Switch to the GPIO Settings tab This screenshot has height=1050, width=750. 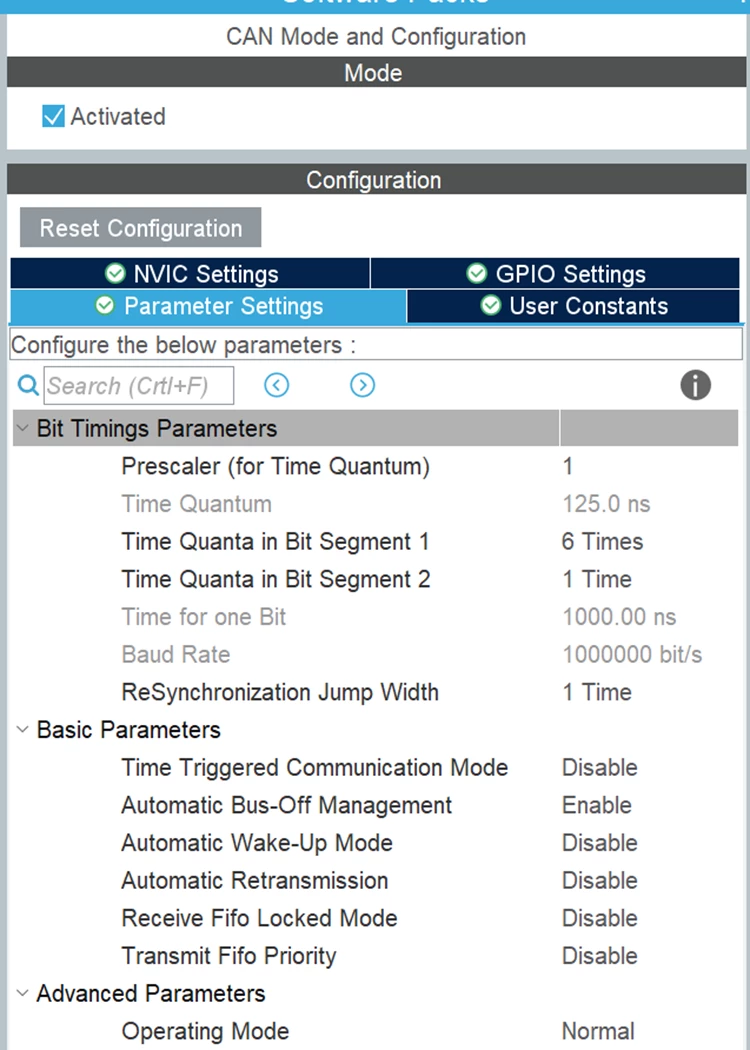(555, 273)
